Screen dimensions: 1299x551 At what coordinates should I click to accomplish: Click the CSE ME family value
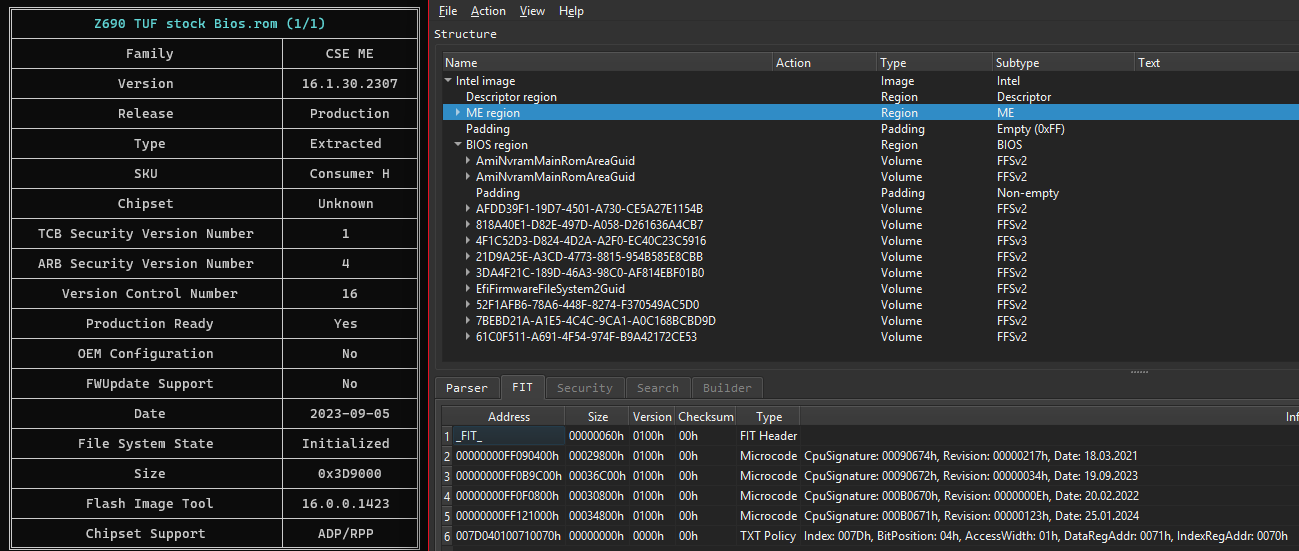tap(349, 53)
